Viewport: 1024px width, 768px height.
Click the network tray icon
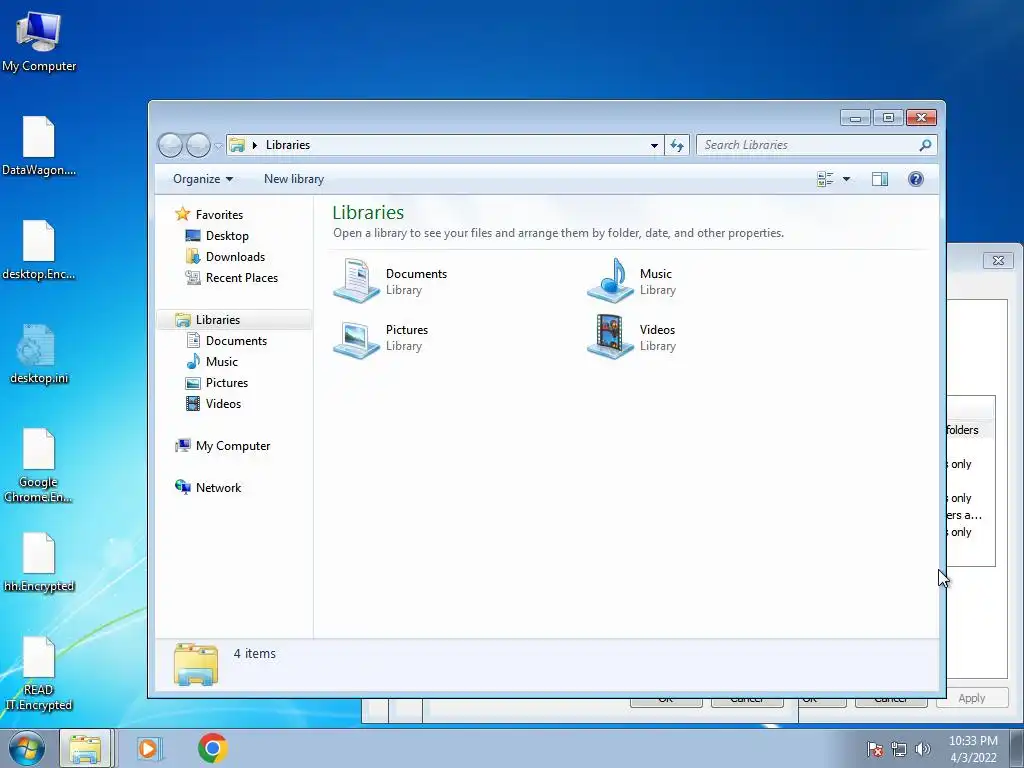(x=899, y=749)
